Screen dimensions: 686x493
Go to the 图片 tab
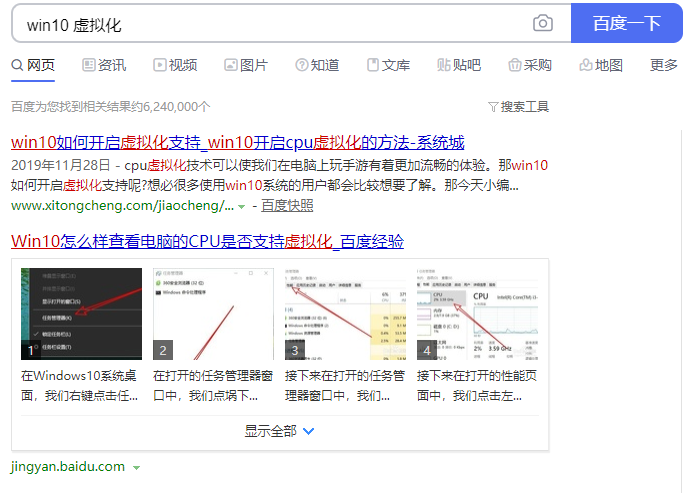(246, 65)
